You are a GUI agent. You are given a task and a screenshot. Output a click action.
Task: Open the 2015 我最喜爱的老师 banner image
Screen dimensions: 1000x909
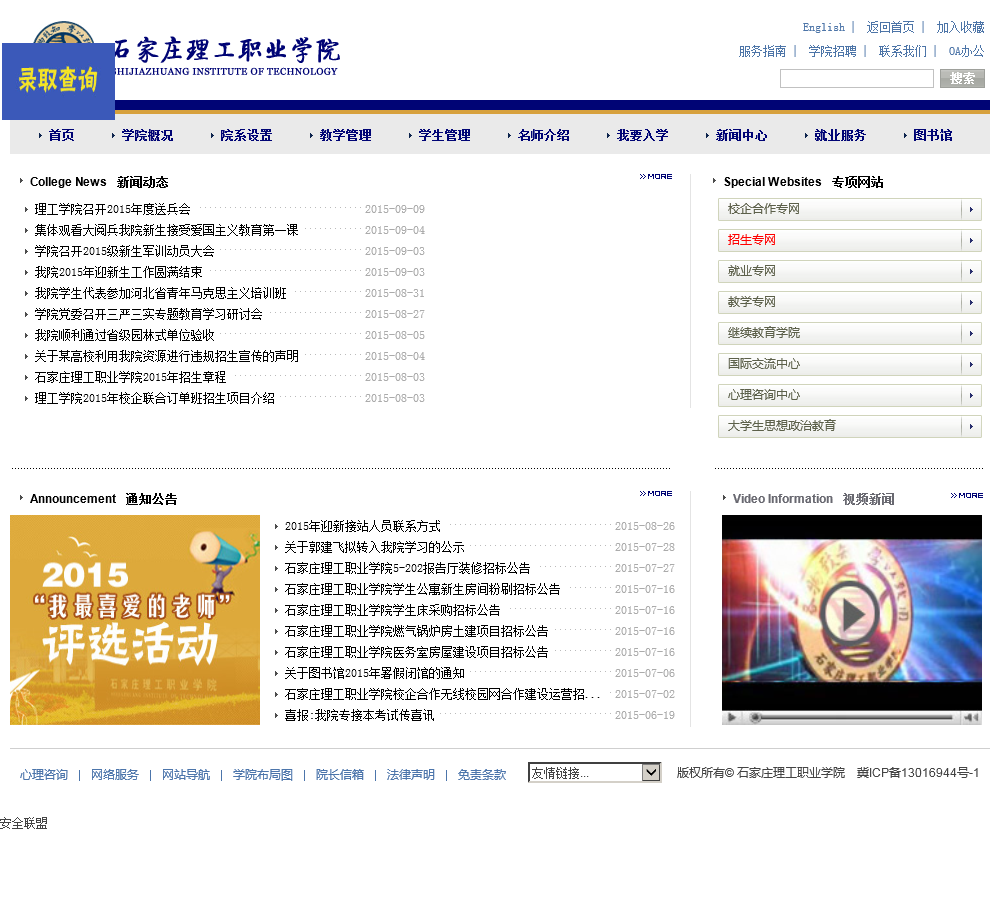(x=135, y=620)
